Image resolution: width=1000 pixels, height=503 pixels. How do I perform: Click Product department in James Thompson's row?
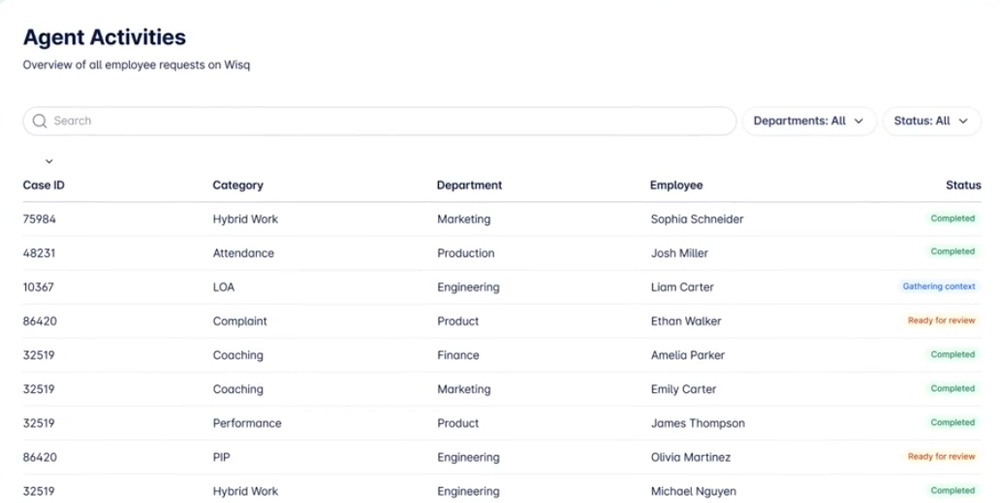click(458, 423)
